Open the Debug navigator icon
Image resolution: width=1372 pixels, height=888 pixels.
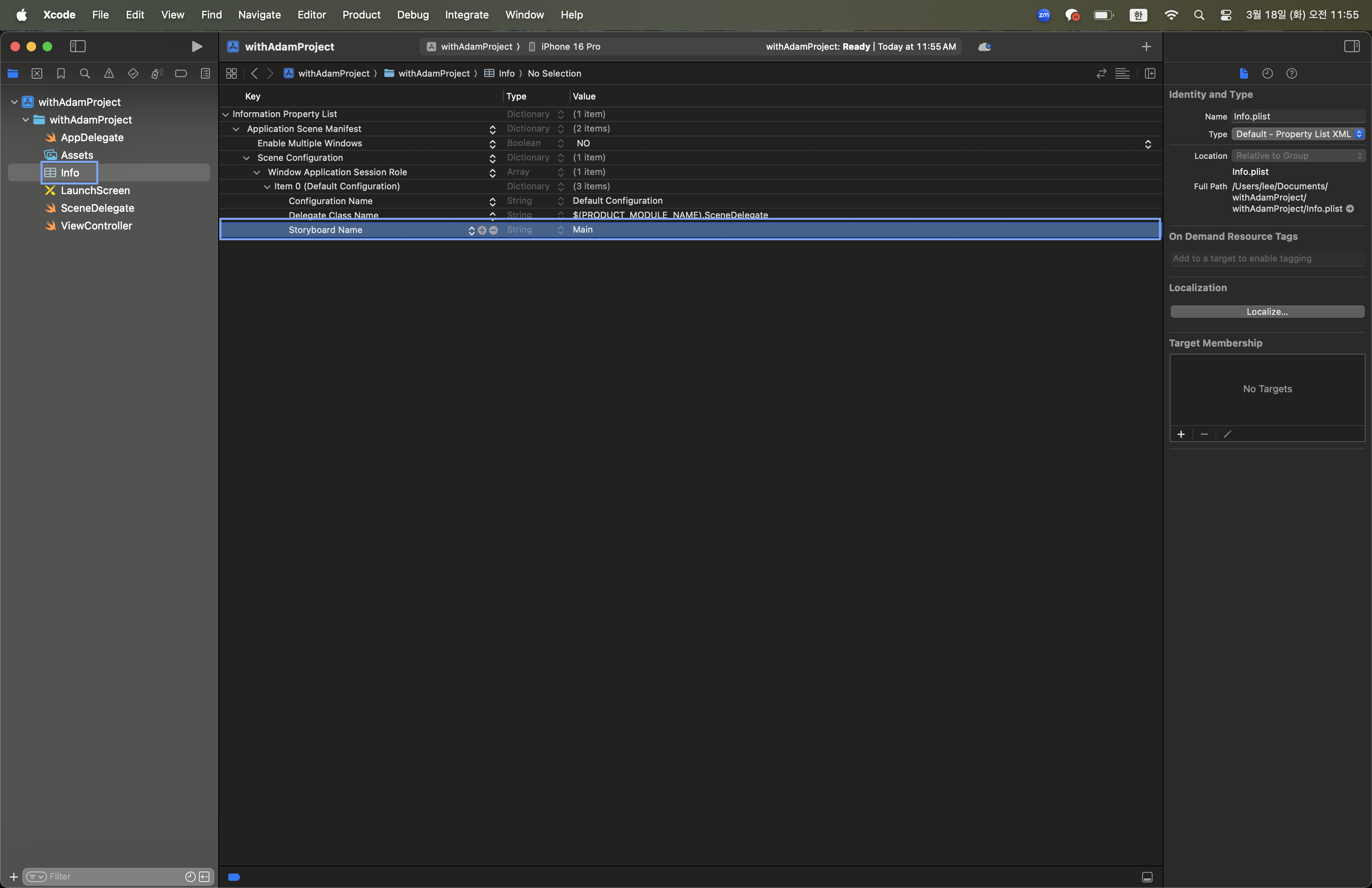[157, 73]
